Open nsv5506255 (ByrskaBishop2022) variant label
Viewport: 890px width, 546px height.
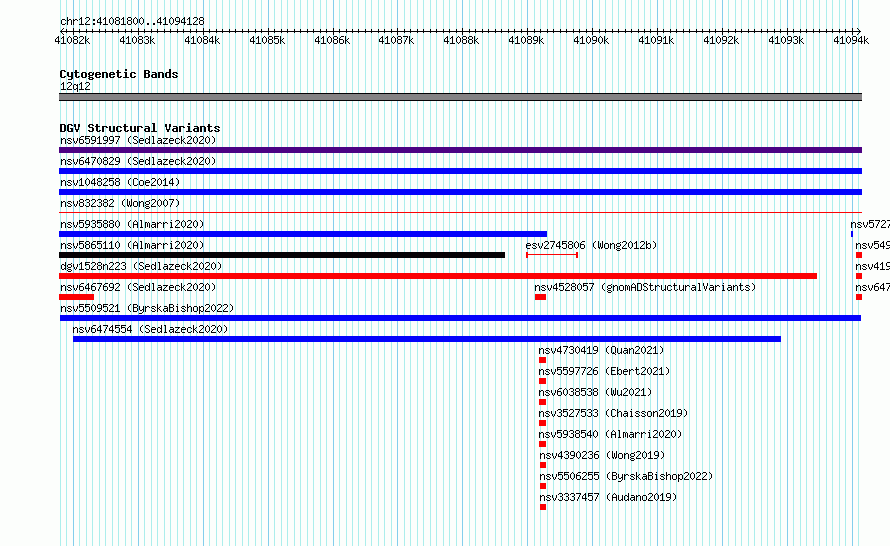pos(626,476)
